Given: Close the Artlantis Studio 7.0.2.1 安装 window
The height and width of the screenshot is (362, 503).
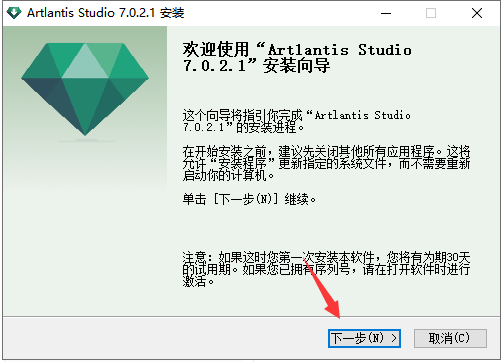Looking at the screenshot, I should pyautogui.click(x=477, y=13).
